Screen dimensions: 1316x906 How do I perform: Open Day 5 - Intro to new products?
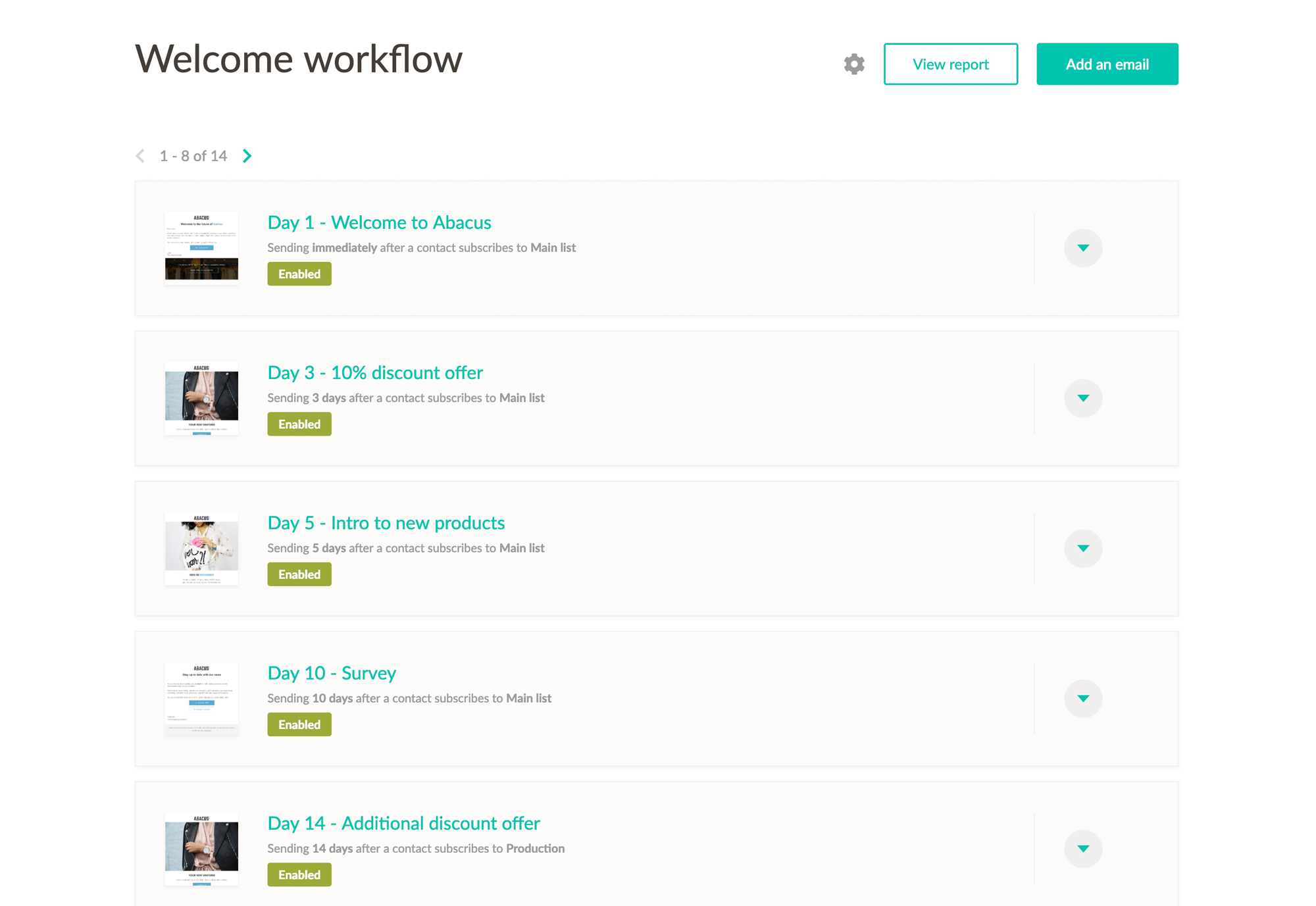386,522
